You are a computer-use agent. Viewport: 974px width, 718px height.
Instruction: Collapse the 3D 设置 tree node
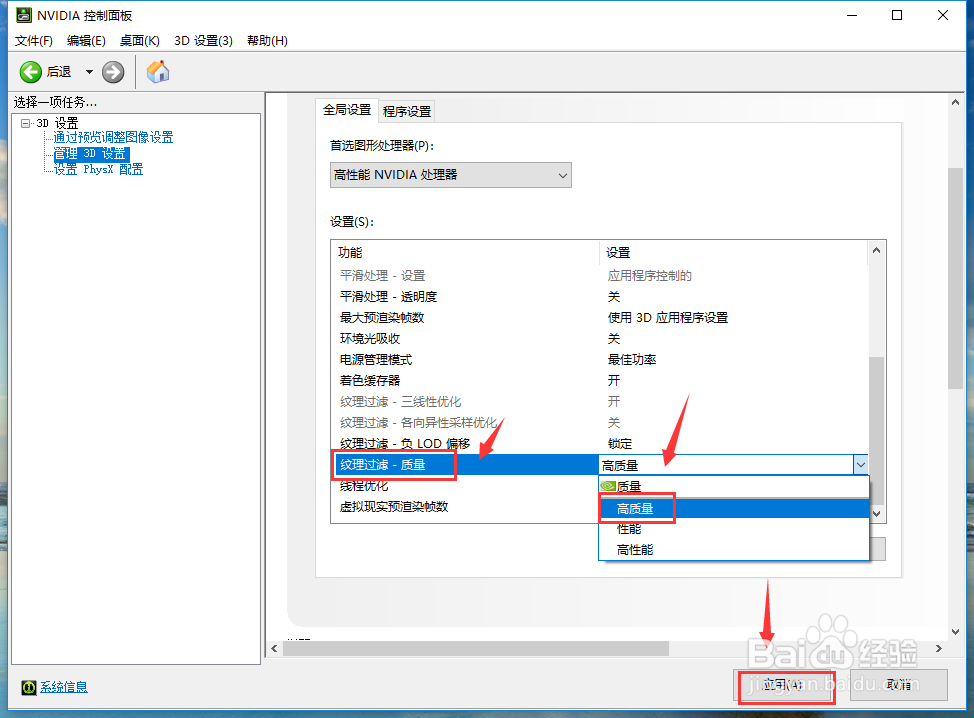(x=25, y=123)
